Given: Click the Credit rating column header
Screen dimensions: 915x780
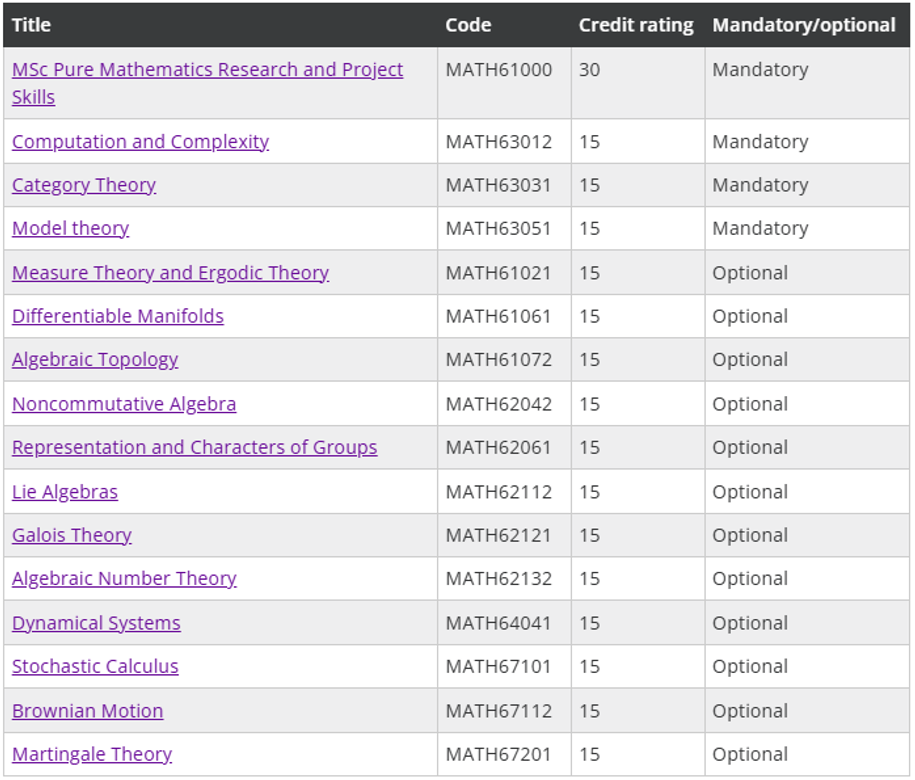Looking at the screenshot, I should tap(636, 25).
